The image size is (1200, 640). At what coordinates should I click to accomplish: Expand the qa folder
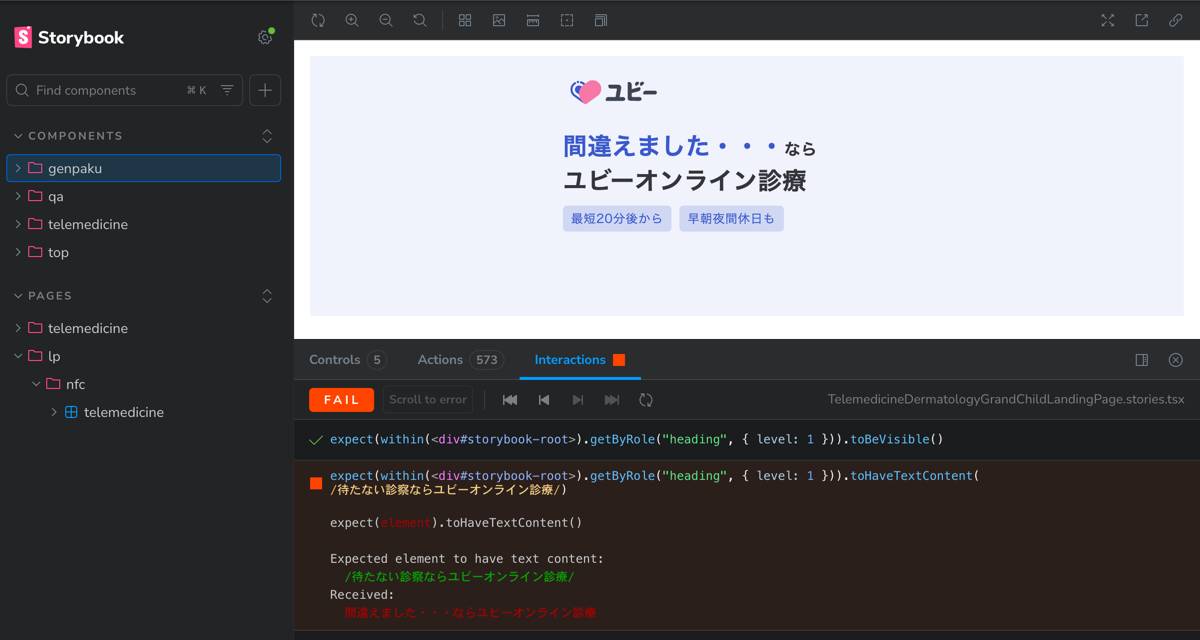coord(144,196)
